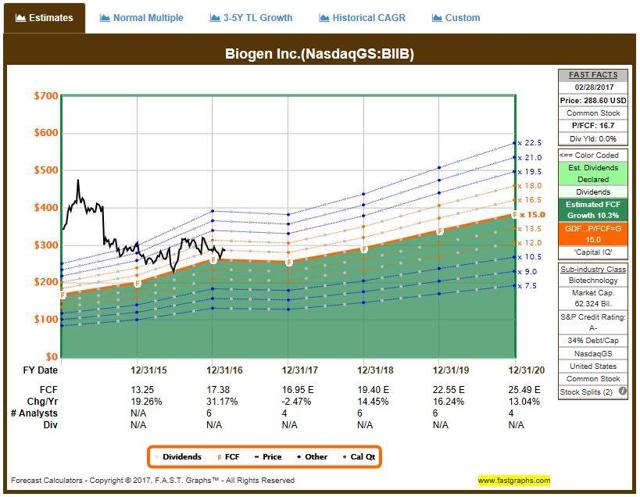Viewport: 640px width, 497px height.
Task: Click the Stock Splits info icon
Action: [622, 391]
